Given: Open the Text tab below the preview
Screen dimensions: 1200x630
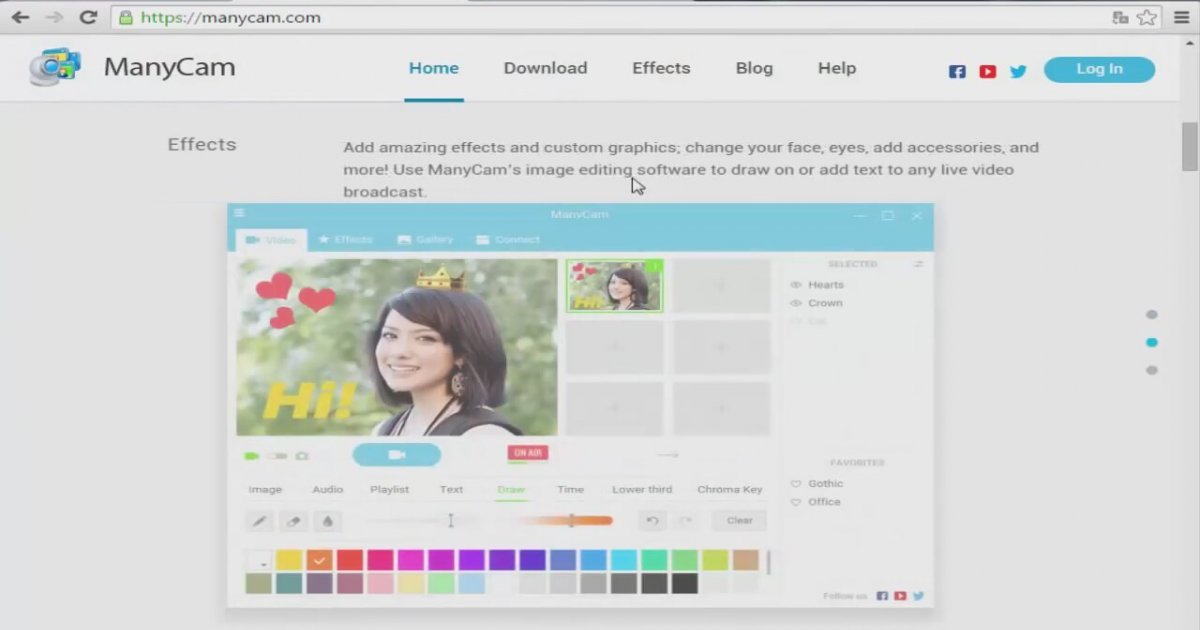Looking at the screenshot, I should pyautogui.click(x=452, y=490).
